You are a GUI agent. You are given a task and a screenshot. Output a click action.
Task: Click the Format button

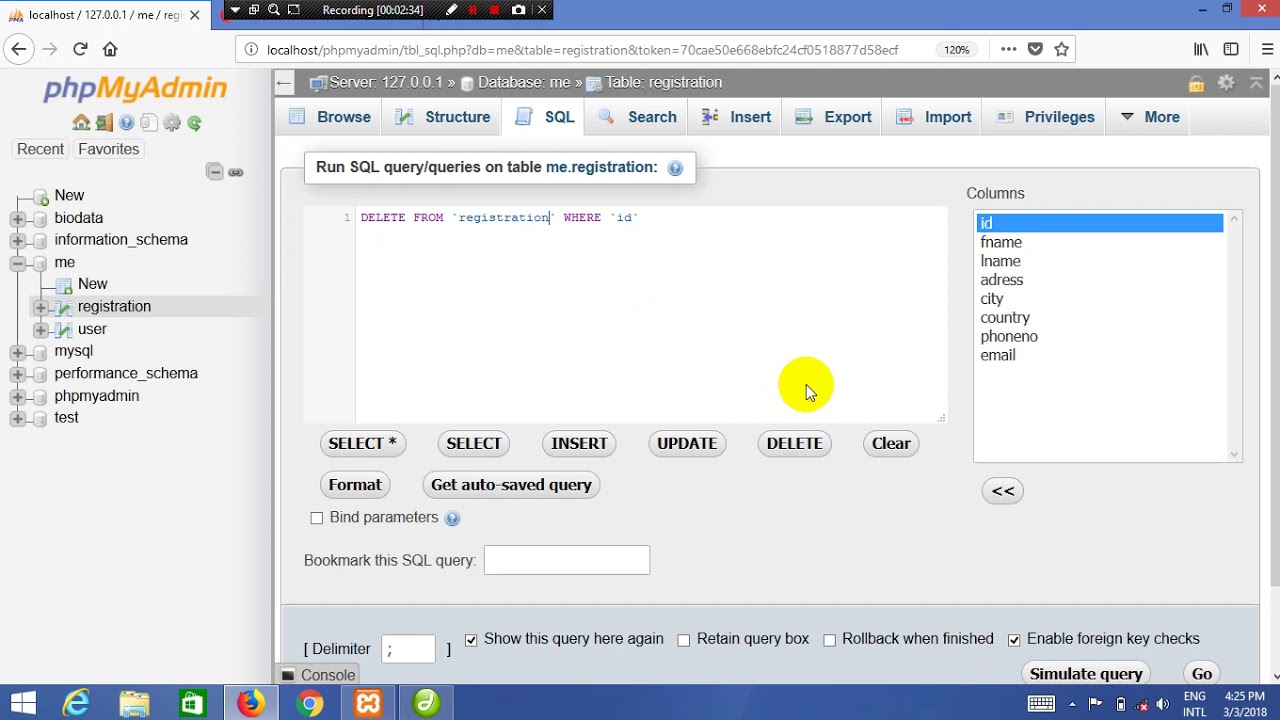point(355,485)
